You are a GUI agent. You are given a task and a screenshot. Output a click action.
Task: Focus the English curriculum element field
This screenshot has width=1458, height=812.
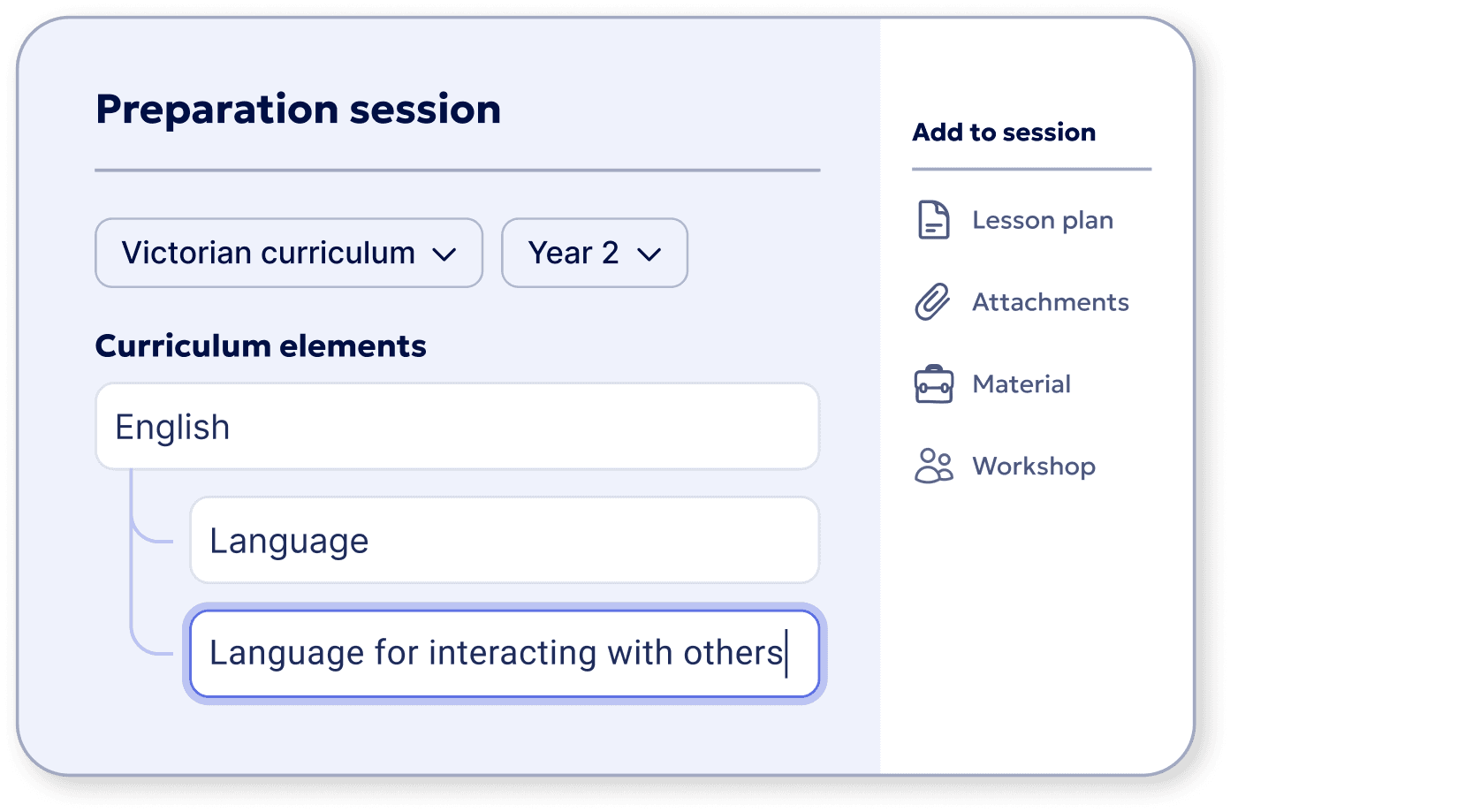click(x=457, y=427)
